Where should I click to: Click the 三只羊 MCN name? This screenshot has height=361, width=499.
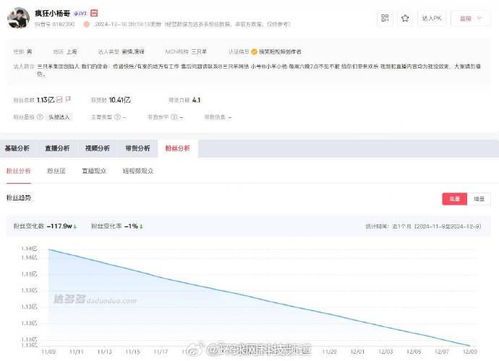tap(199, 52)
